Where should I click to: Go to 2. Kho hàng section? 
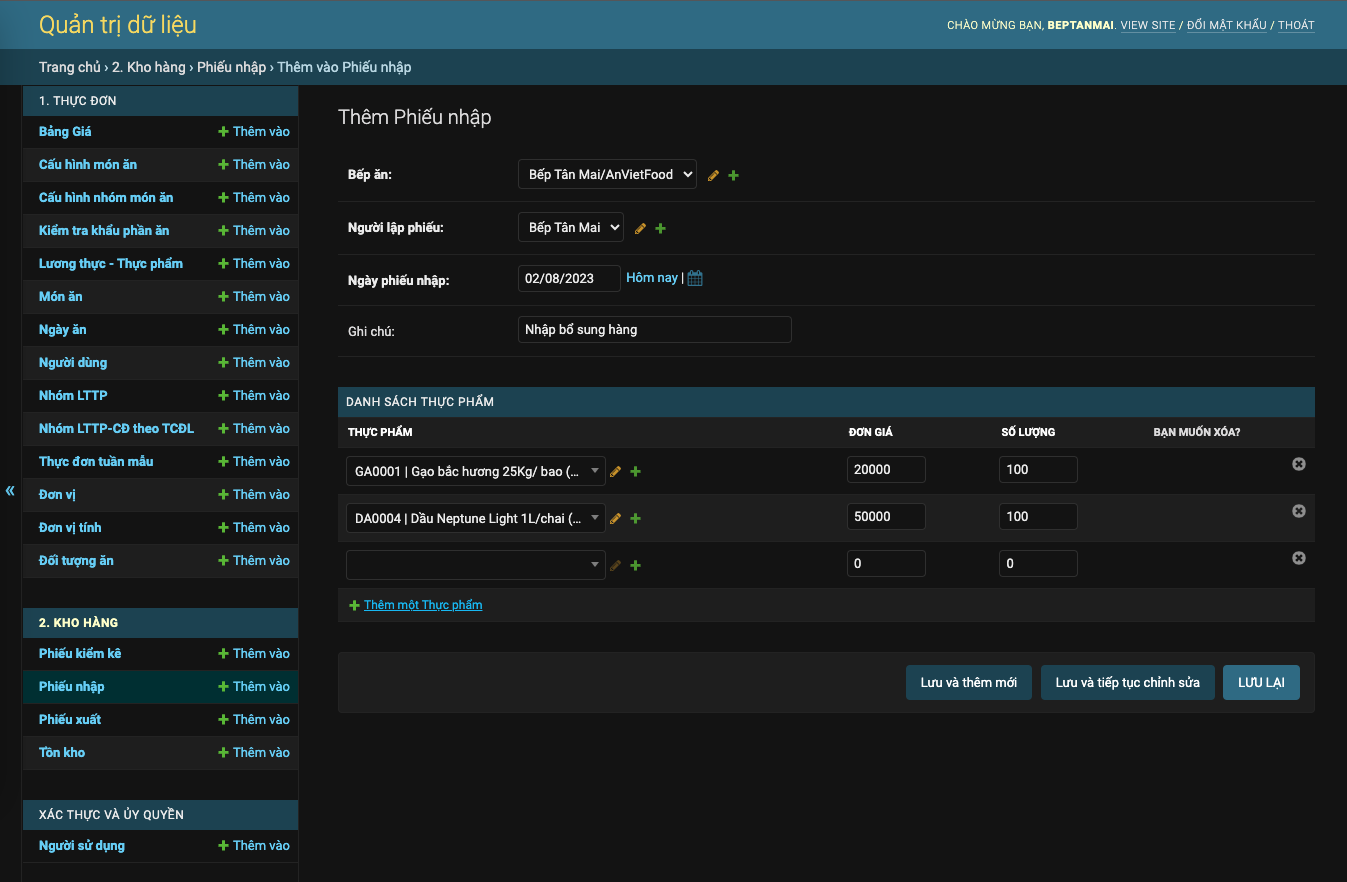(x=76, y=622)
